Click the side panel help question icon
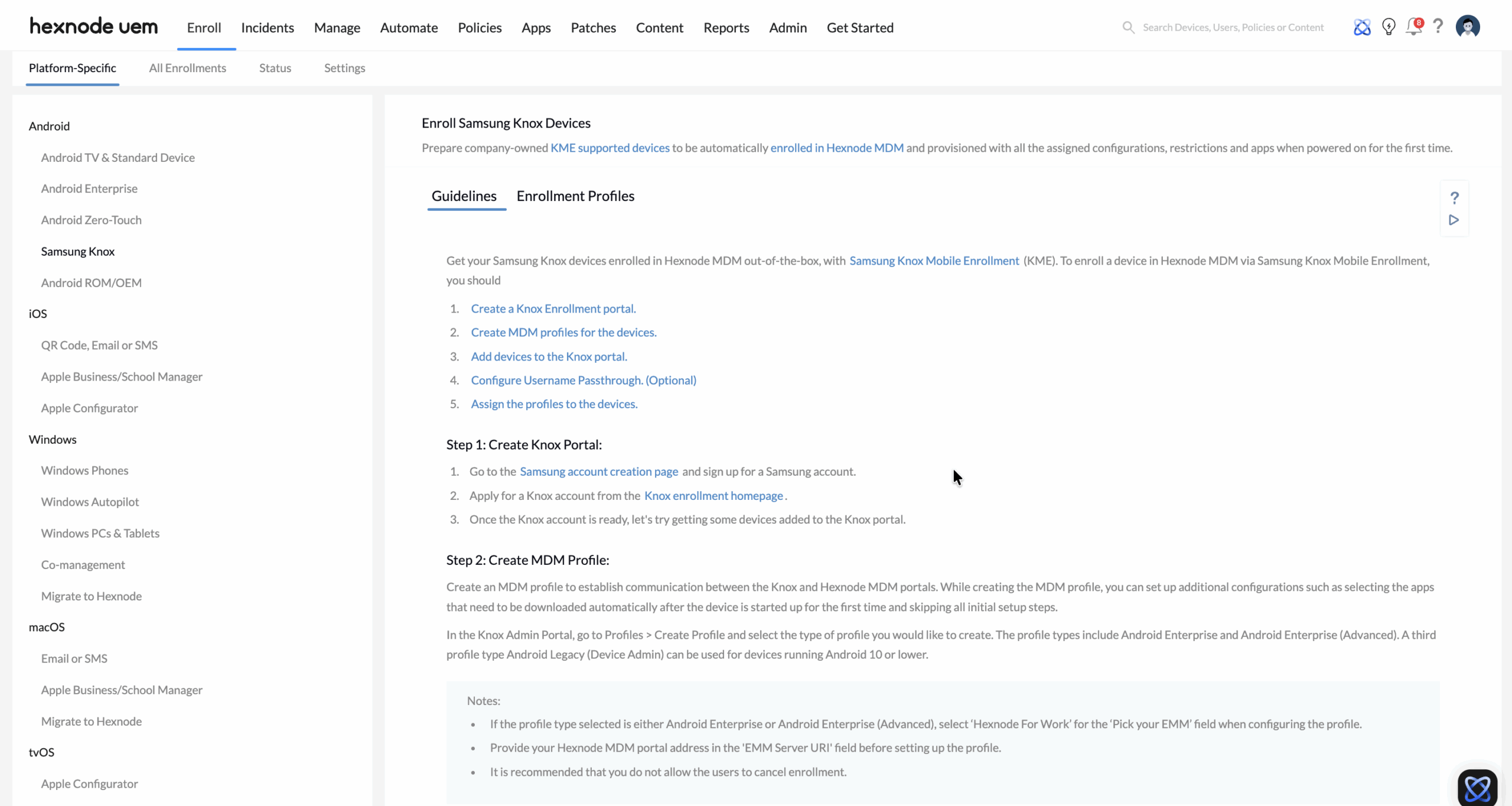 click(x=1454, y=198)
